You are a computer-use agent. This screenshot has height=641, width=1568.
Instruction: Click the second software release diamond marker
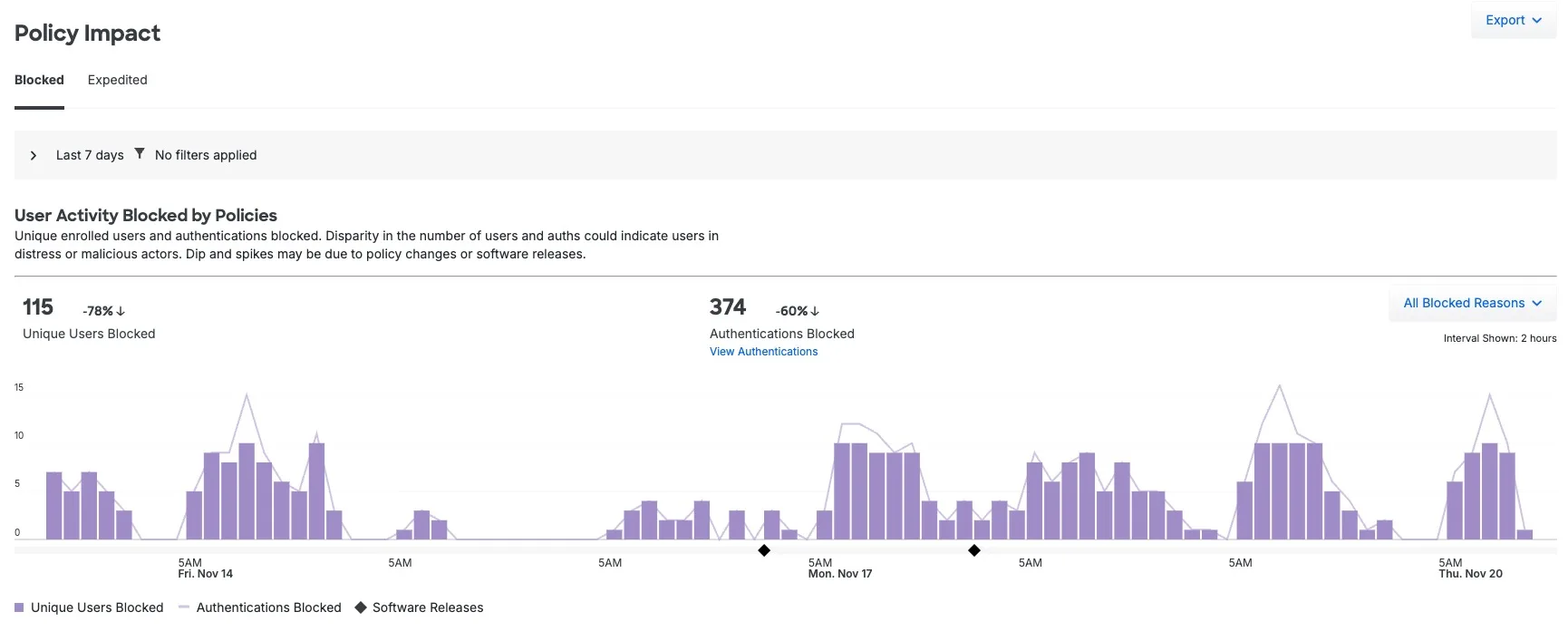pos(974,550)
